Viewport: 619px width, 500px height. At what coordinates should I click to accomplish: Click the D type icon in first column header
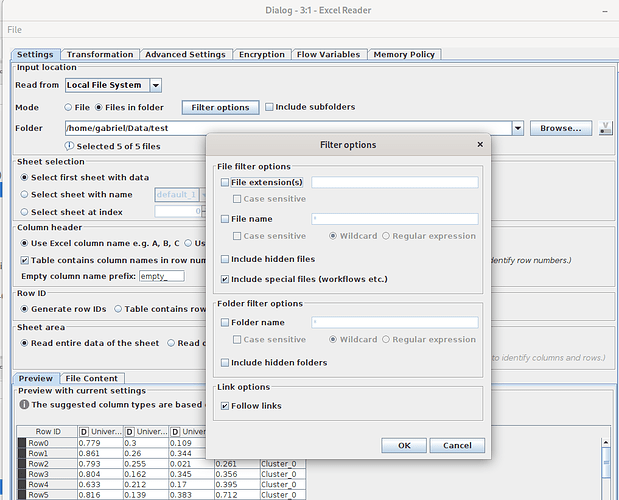(84, 431)
